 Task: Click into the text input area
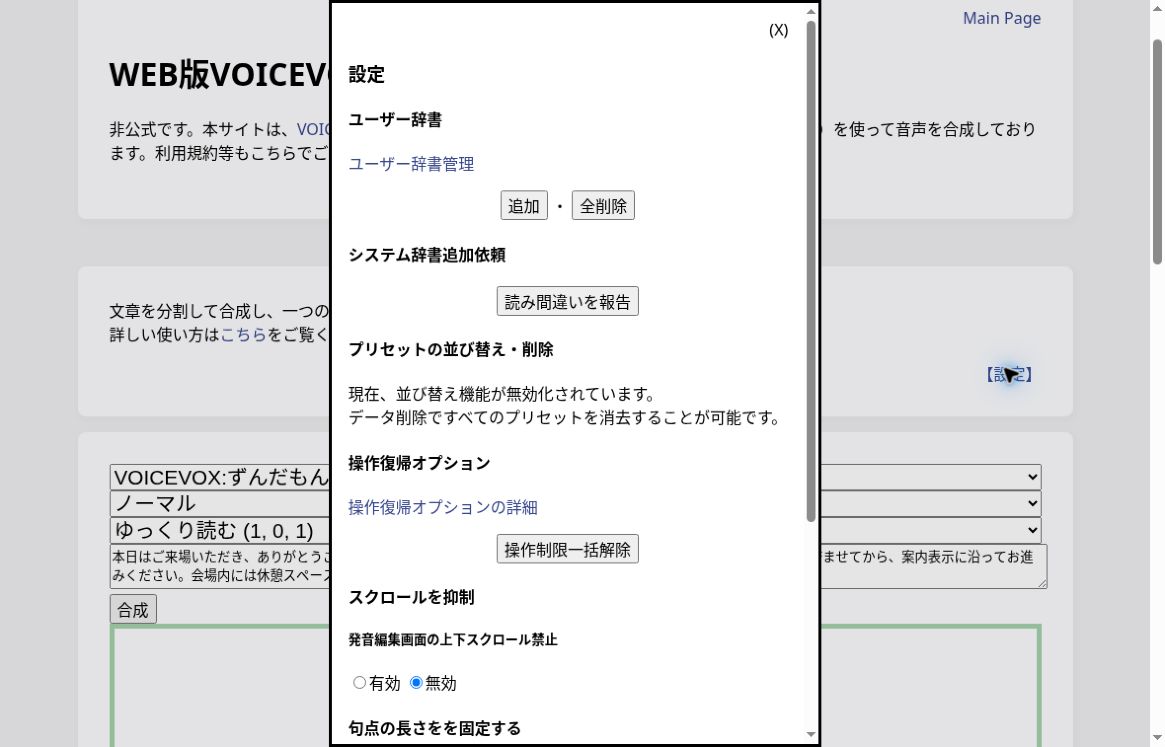578,566
